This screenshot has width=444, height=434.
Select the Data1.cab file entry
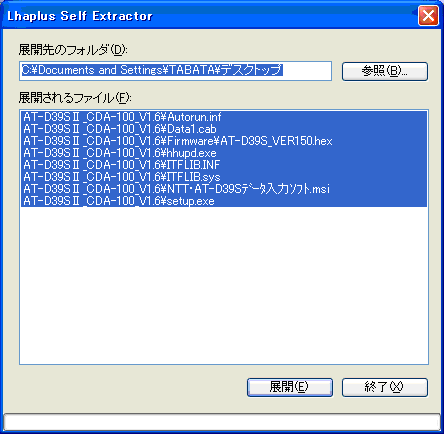224,129
